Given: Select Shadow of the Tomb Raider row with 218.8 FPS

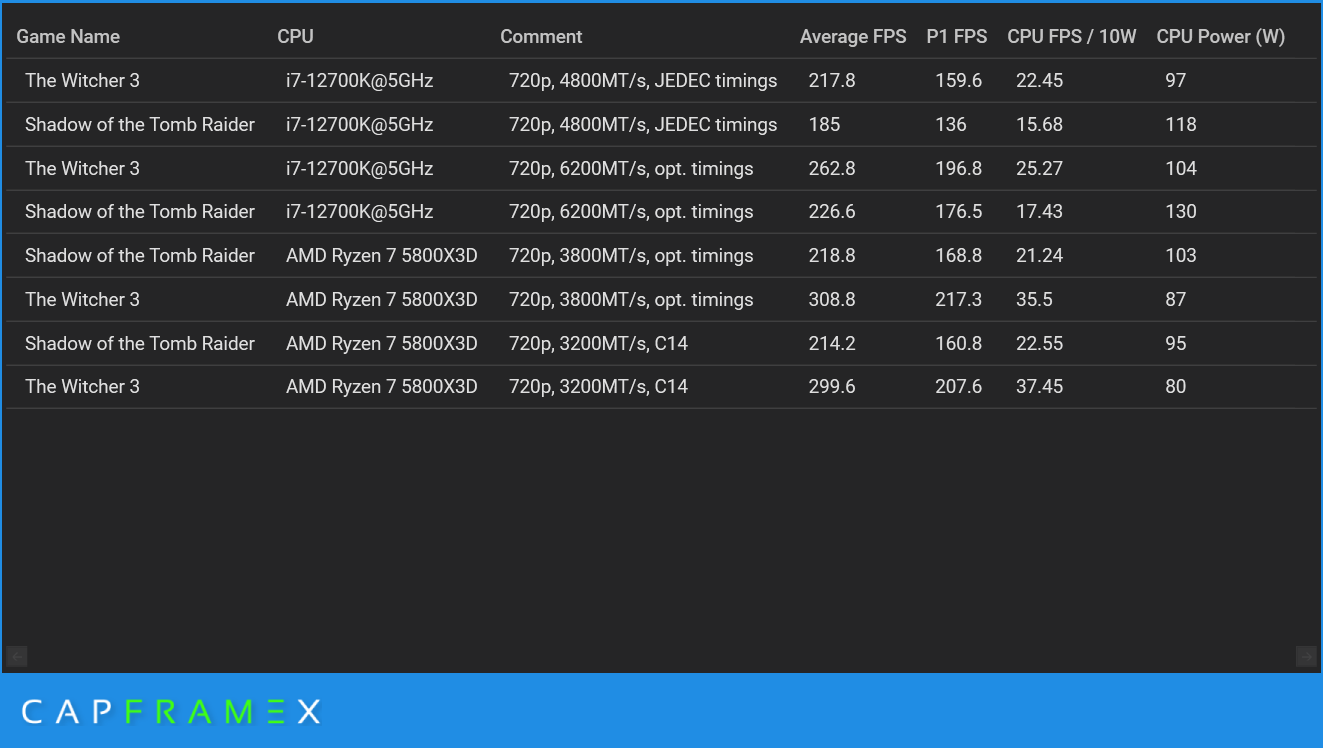Looking at the screenshot, I should [661, 256].
